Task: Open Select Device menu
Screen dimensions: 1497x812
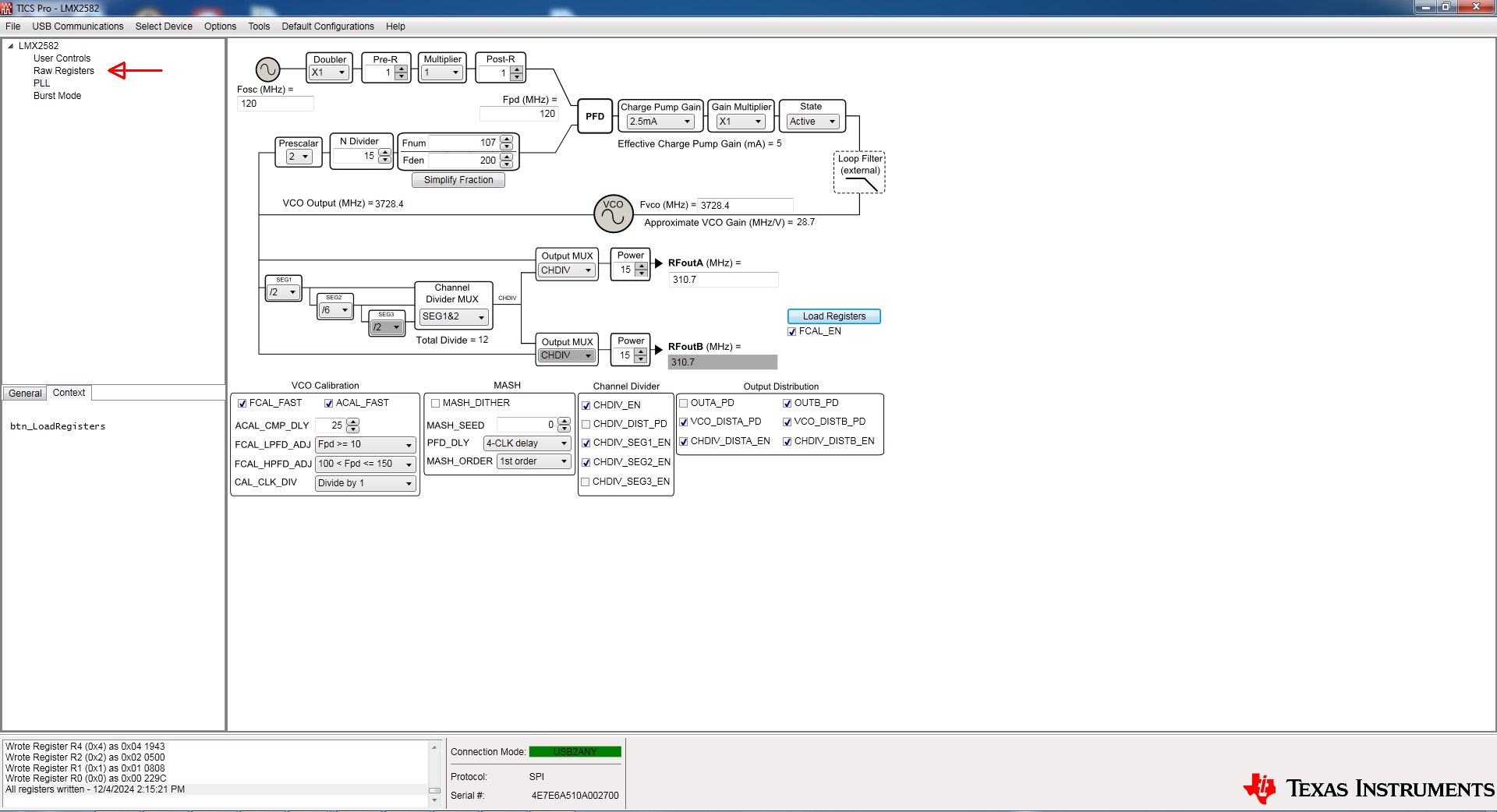Action: pyautogui.click(x=164, y=26)
